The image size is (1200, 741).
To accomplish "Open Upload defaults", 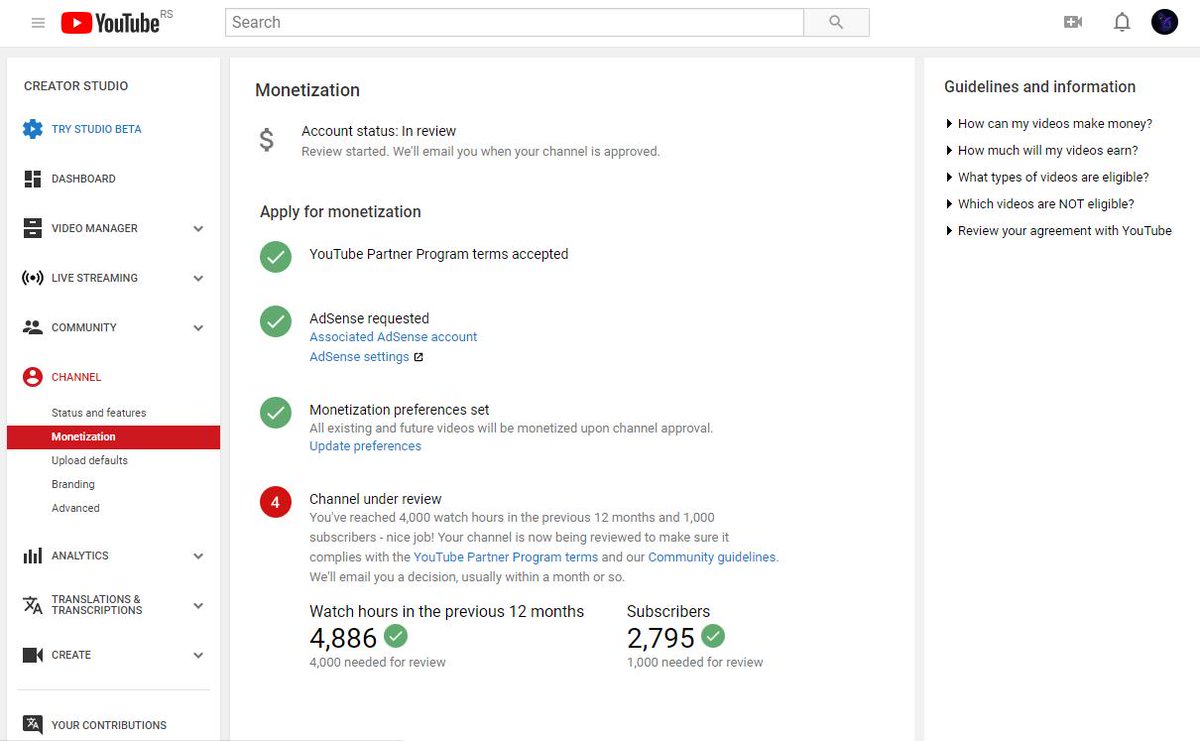I will (x=90, y=461).
